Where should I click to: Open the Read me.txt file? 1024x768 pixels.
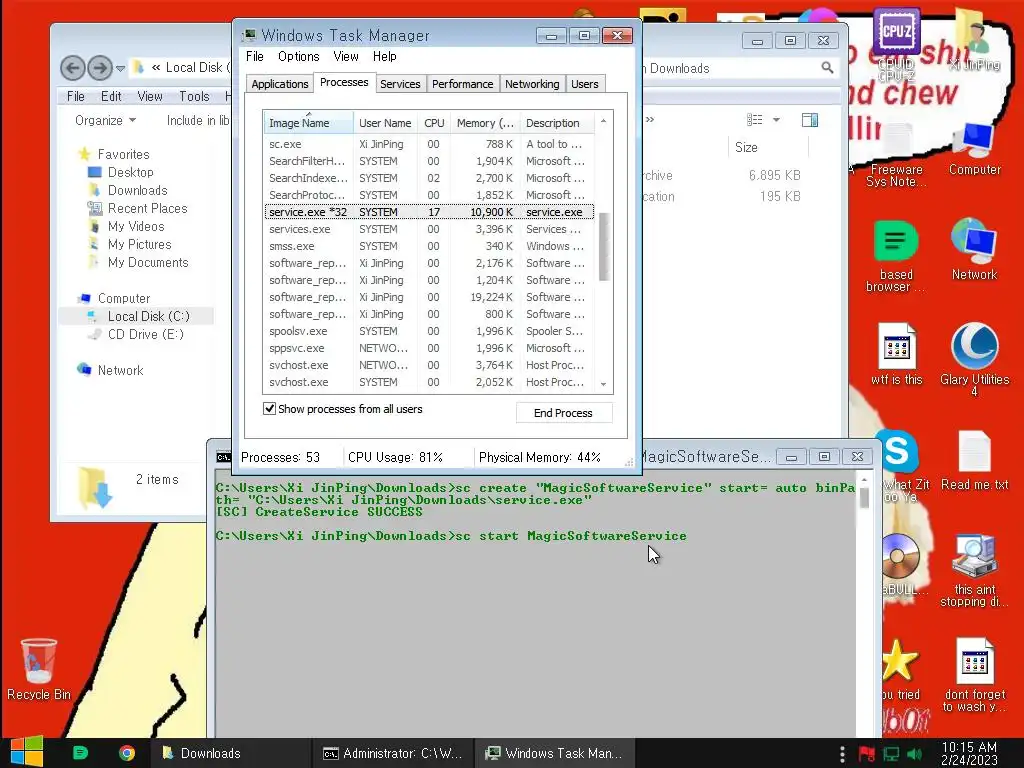974,460
